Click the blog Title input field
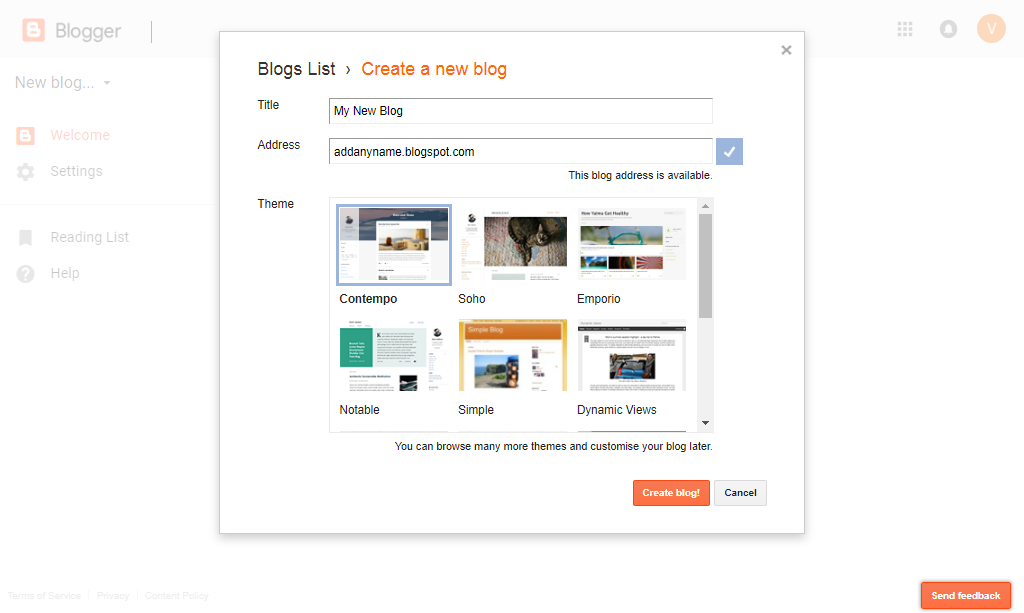1024x613 pixels. (520, 111)
